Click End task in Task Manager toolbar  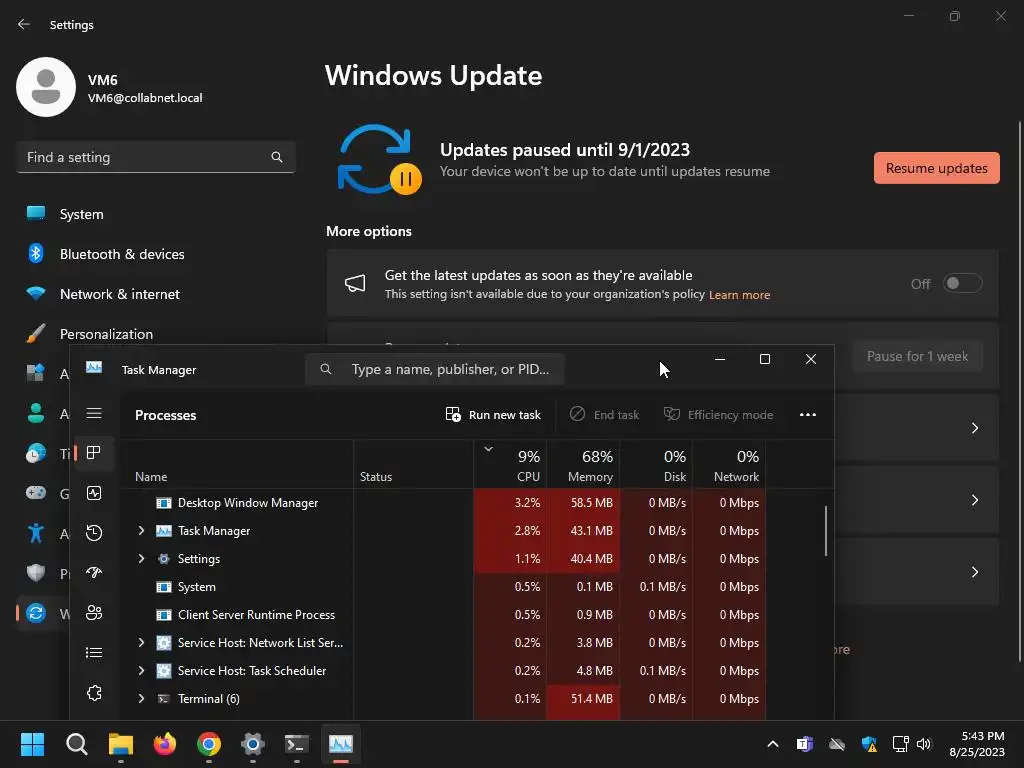point(604,415)
